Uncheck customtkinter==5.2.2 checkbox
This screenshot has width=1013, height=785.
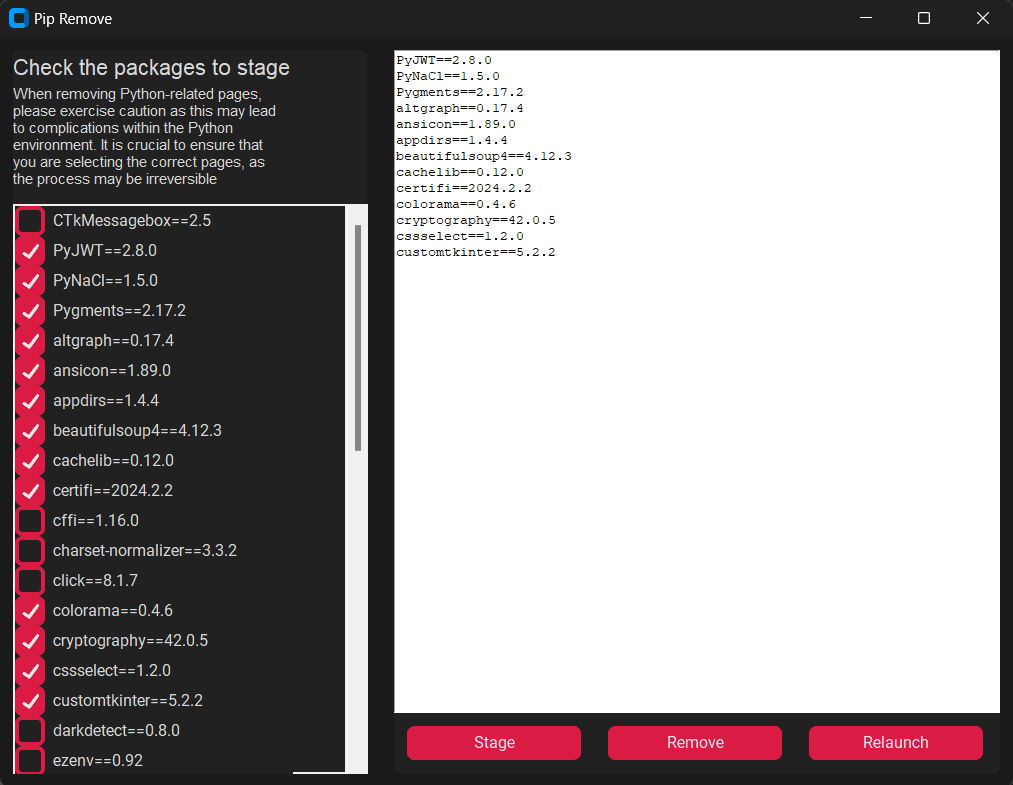[30, 701]
